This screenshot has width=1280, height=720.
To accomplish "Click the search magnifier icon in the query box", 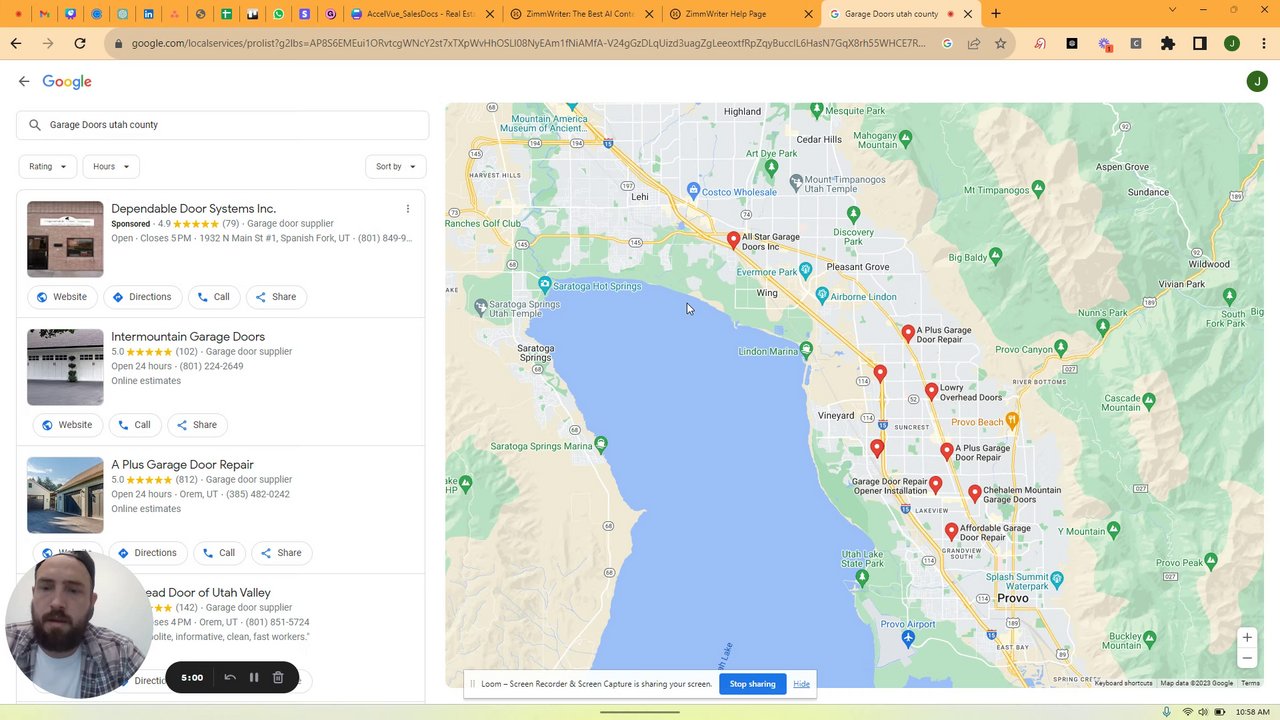I will [x=35, y=125].
